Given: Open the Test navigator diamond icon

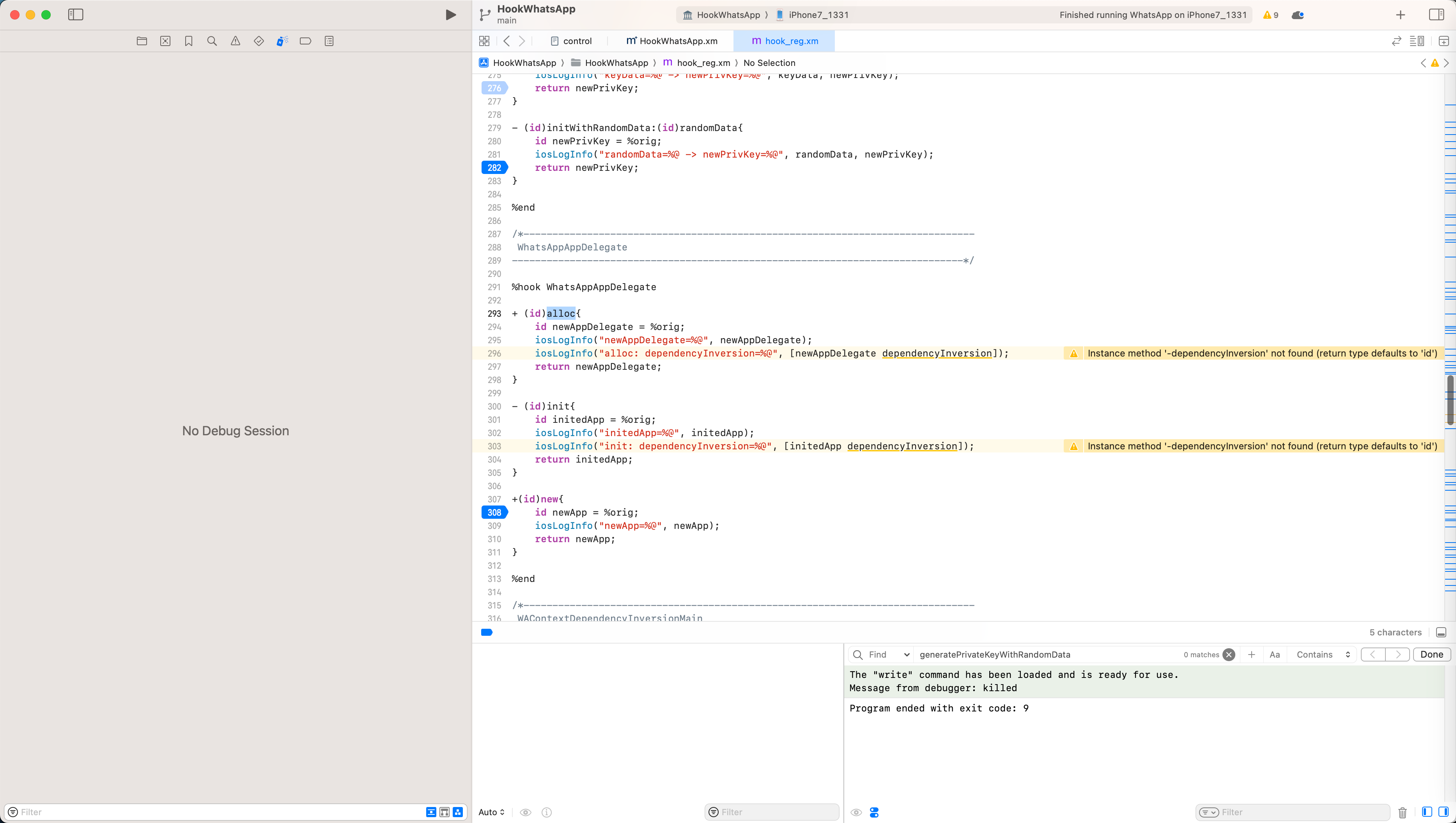Looking at the screenshot, I should [259, 41].
